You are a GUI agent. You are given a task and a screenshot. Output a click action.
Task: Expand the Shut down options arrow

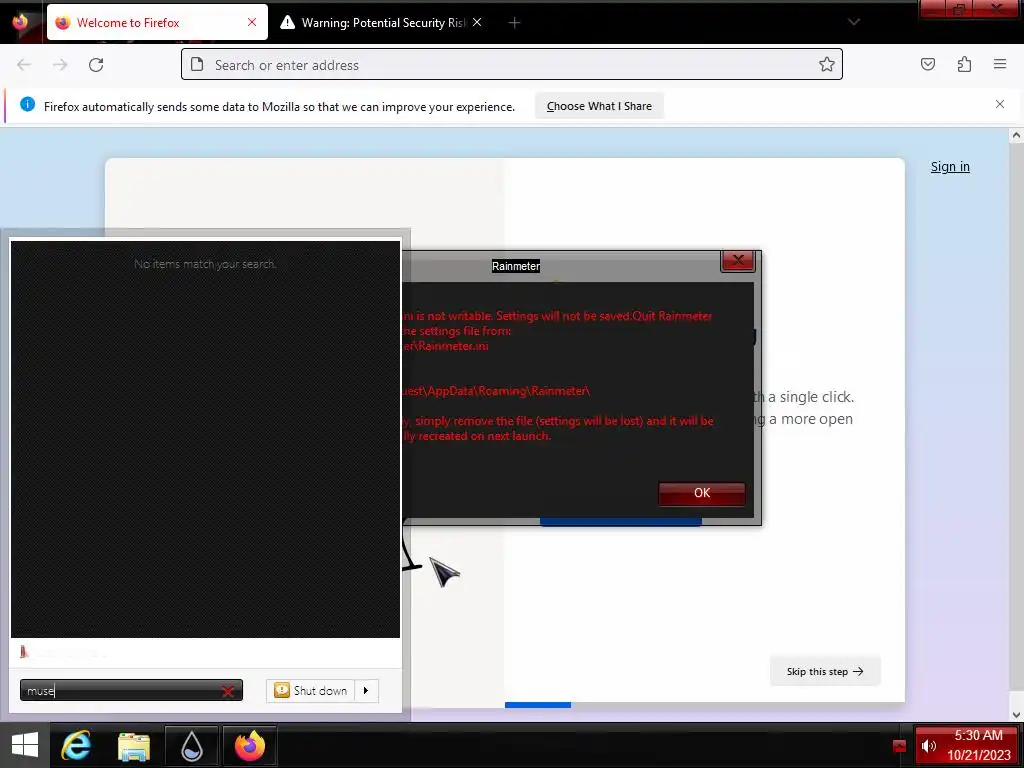pyautogui.click(x=366, y=691)
